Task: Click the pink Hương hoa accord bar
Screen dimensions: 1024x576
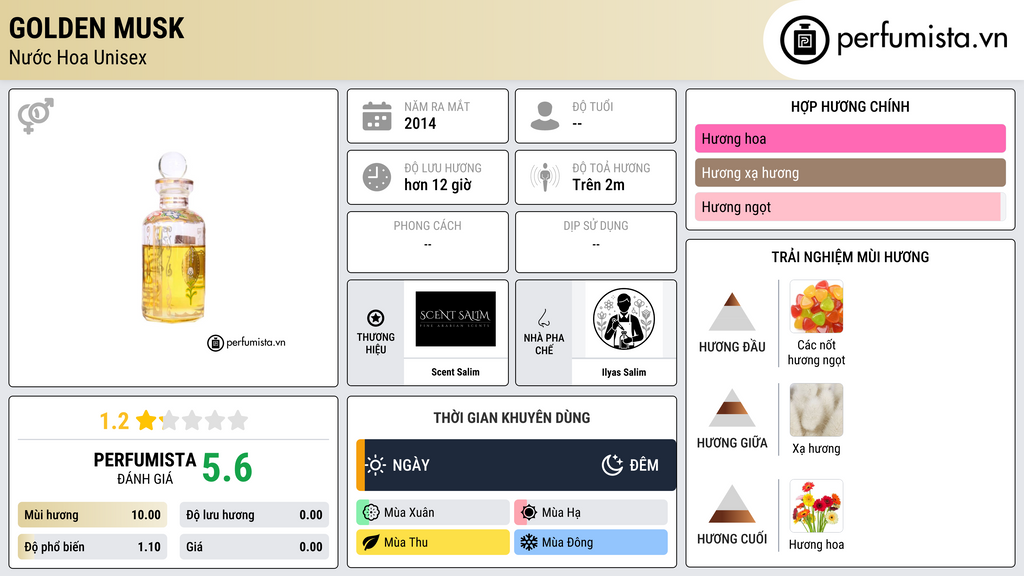Action: 850,138
